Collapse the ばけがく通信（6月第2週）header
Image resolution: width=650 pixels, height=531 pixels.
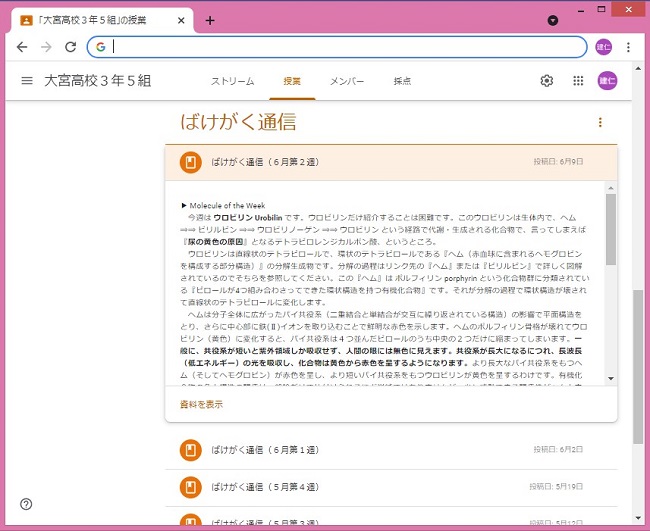pyautogui.click(x=350, y=162)
